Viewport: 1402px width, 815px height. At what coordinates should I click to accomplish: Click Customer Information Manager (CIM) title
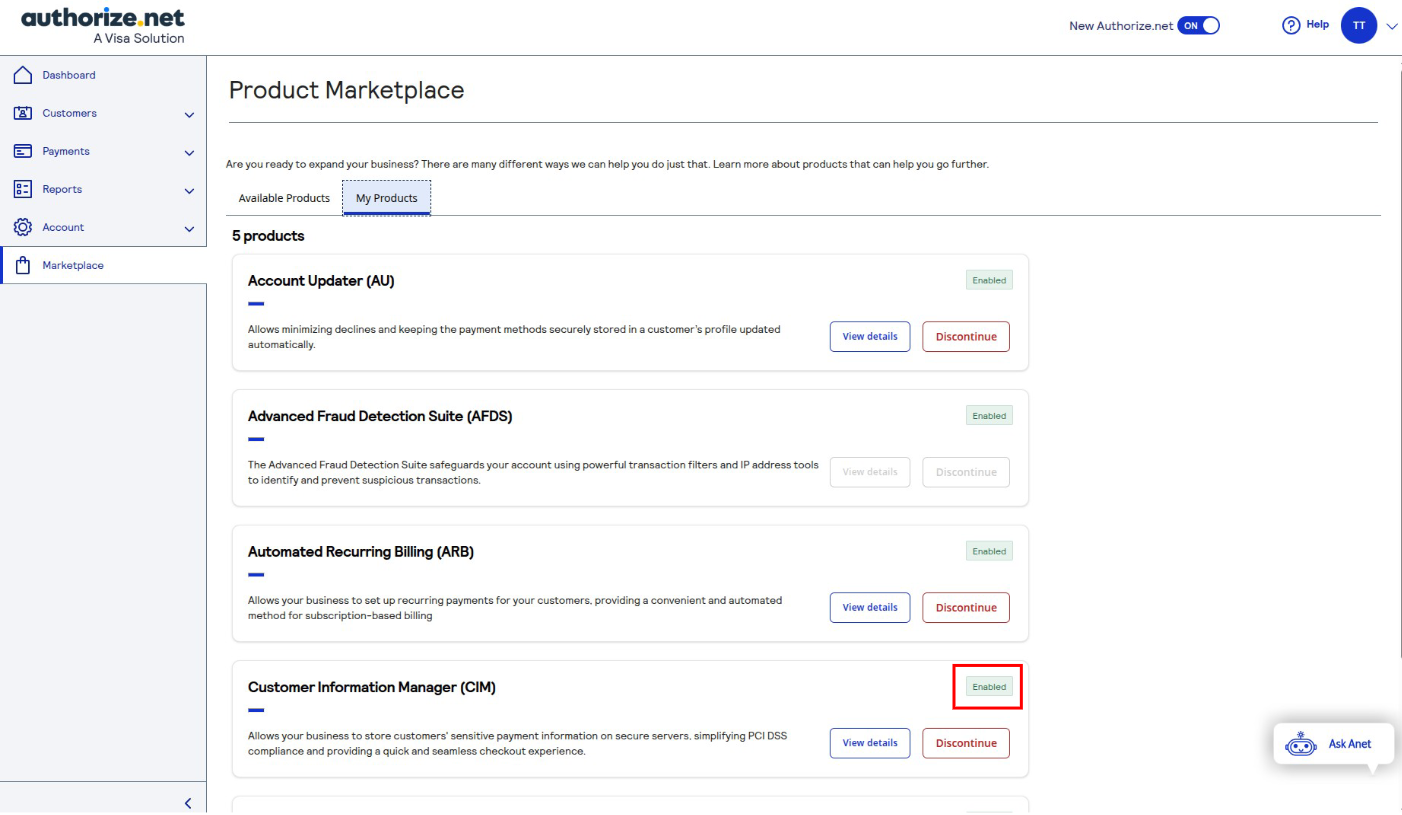click(372, 688)
